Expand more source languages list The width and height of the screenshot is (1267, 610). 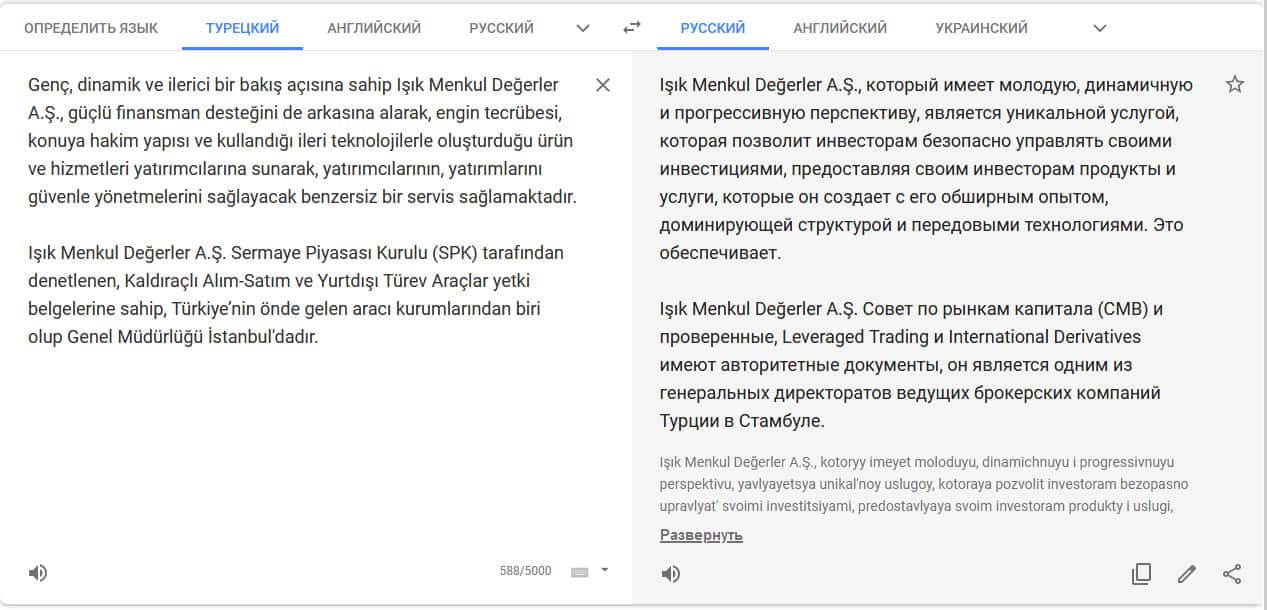click(x=584, y=28)
